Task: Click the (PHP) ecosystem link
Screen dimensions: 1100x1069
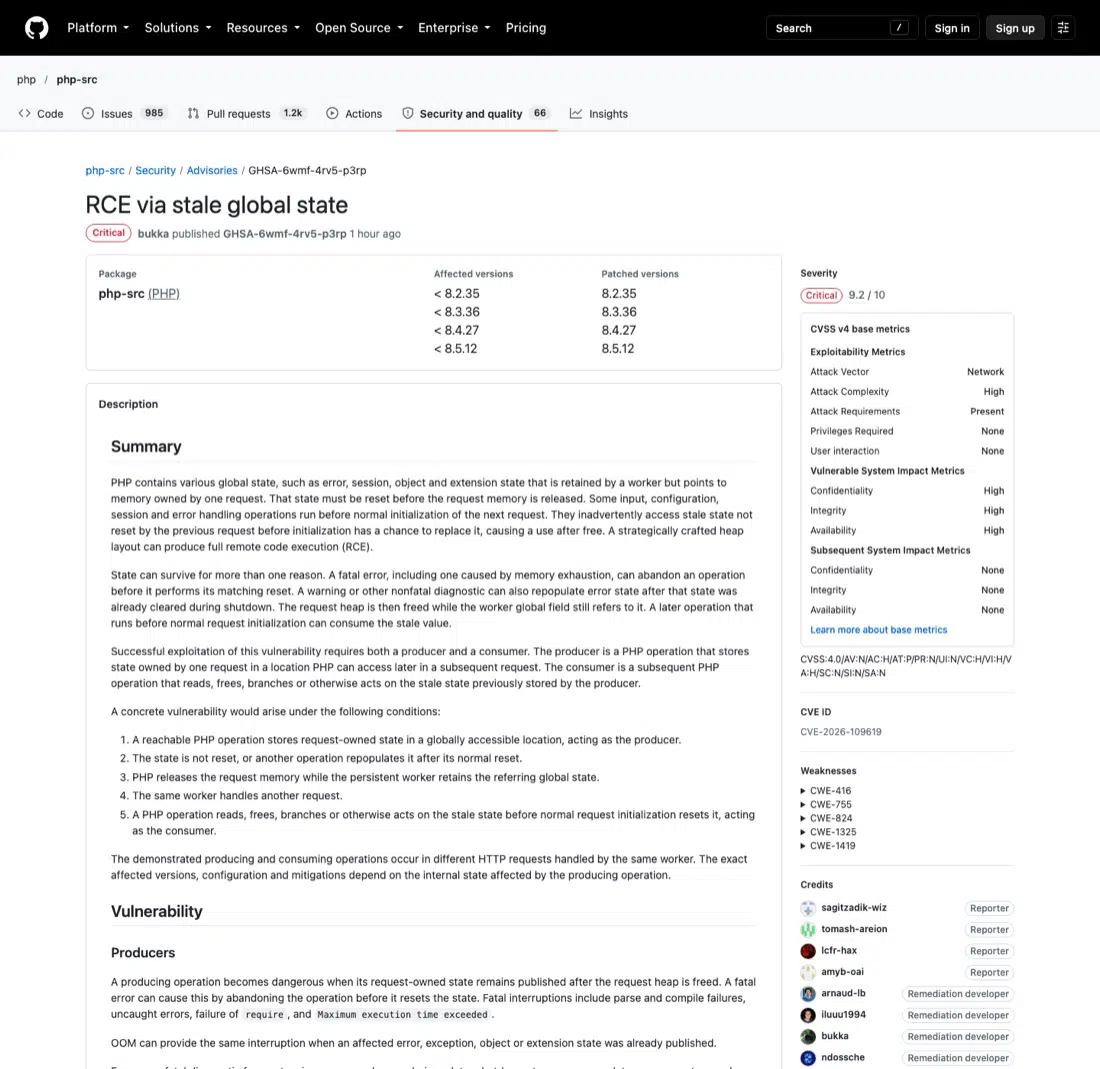Action: pyautogui.click(x=163, y=294)
